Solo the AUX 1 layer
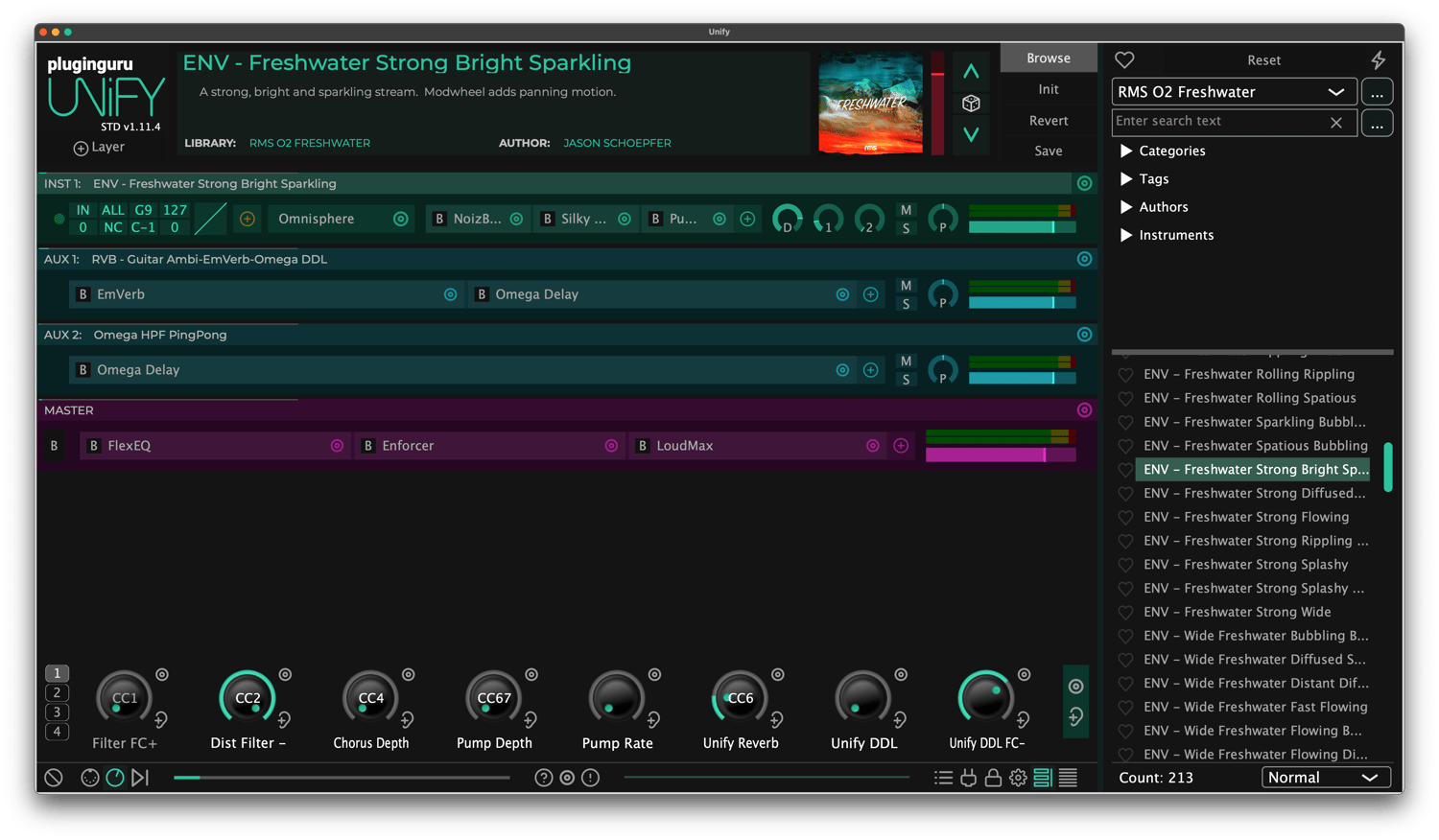 tap(906, 304)
